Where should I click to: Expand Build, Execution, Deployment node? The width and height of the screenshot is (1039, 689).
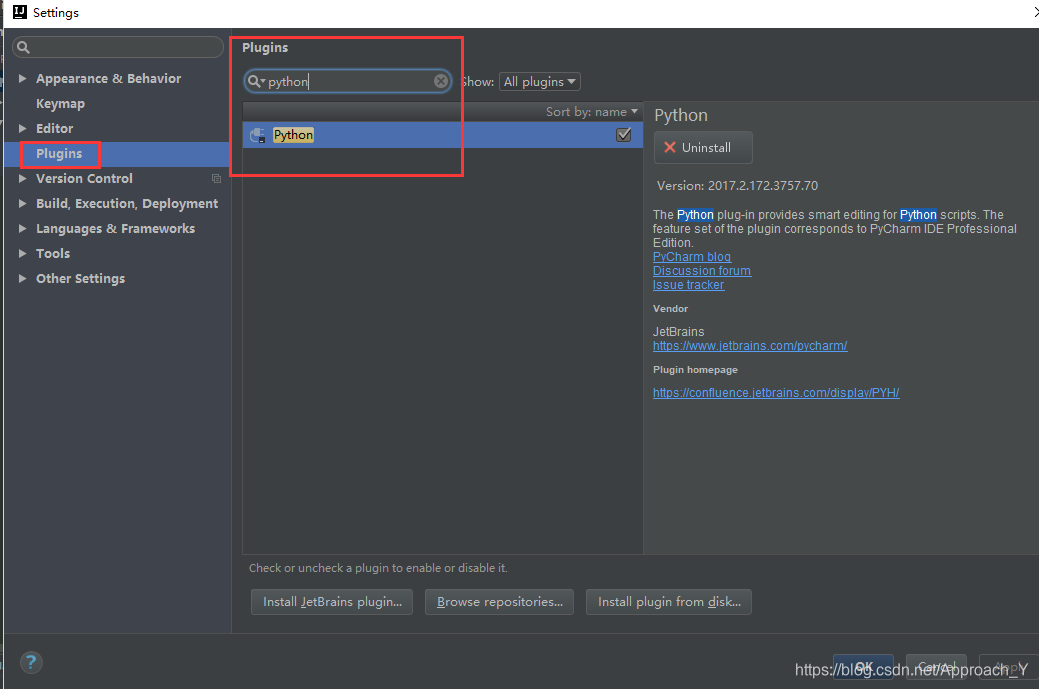point(23,203)
